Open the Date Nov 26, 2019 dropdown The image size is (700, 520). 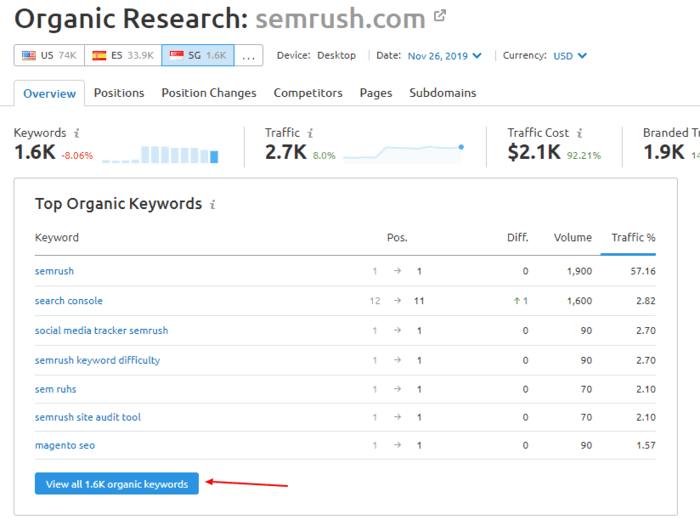[444, 56]
